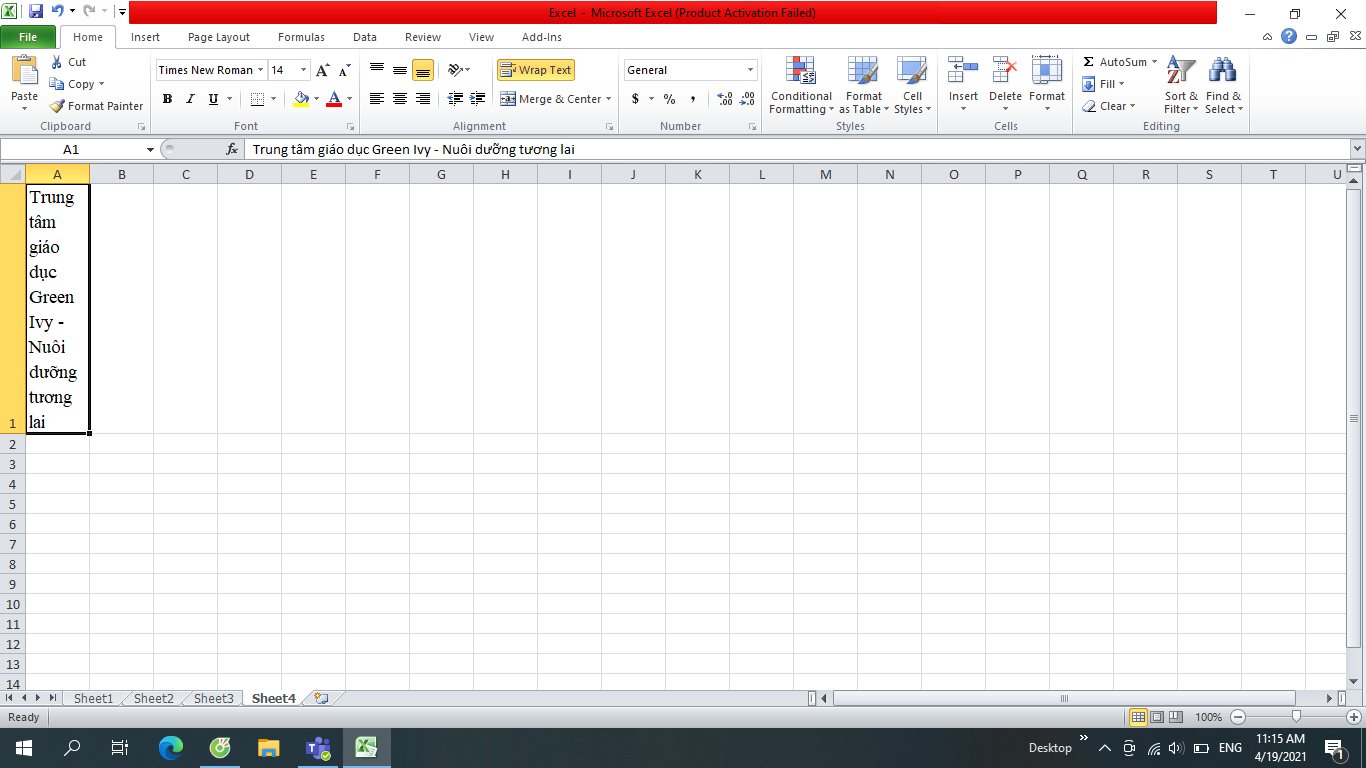This screenshot has width=1366, height=768.
Task: Expand the Merge & Center dropdown arrow
Action: [609, 99]
